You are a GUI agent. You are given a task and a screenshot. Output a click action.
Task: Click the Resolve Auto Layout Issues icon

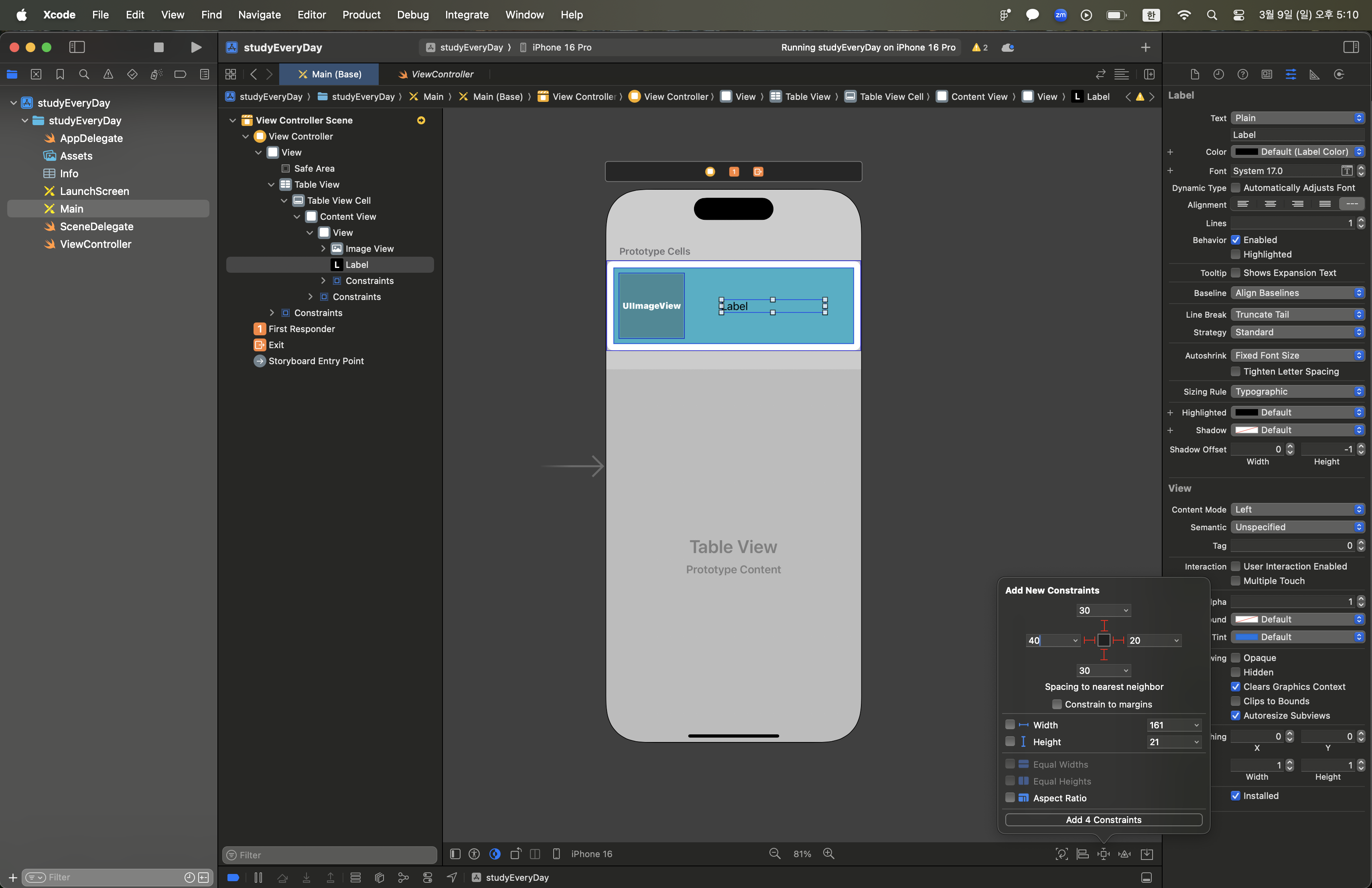[x=1125, y=854]
